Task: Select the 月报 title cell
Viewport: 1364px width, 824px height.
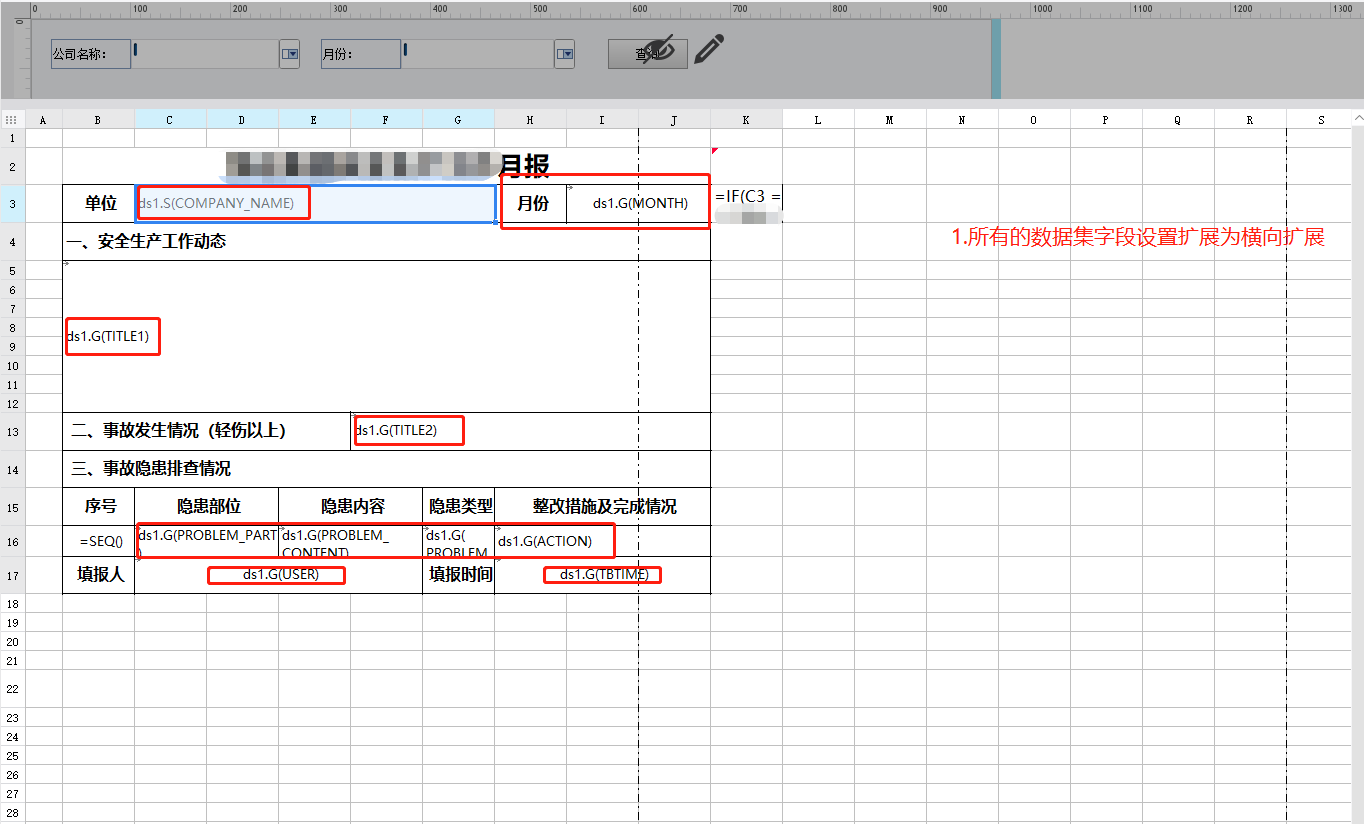Action: pos(387,166)
